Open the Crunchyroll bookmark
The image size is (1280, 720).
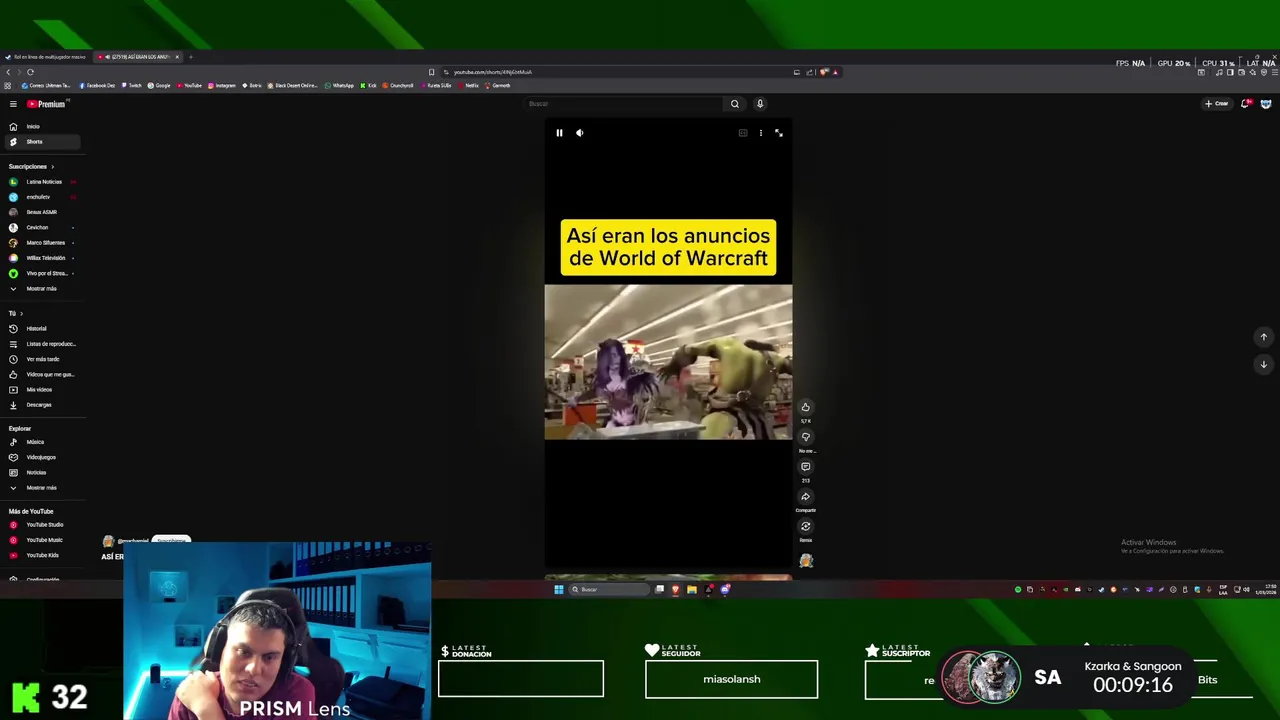[x=398, y=86]
